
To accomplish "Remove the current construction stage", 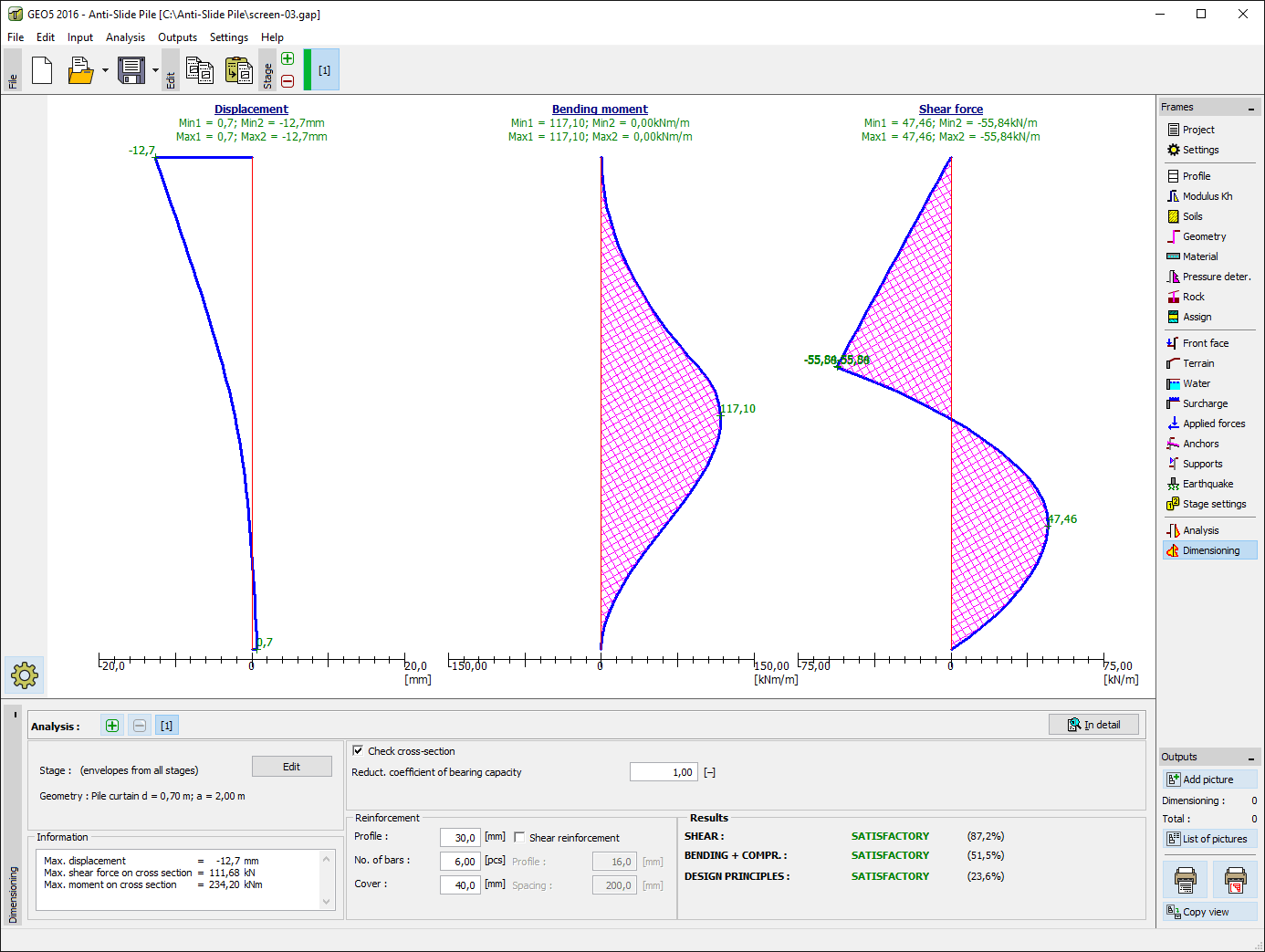I will point(287,81).
